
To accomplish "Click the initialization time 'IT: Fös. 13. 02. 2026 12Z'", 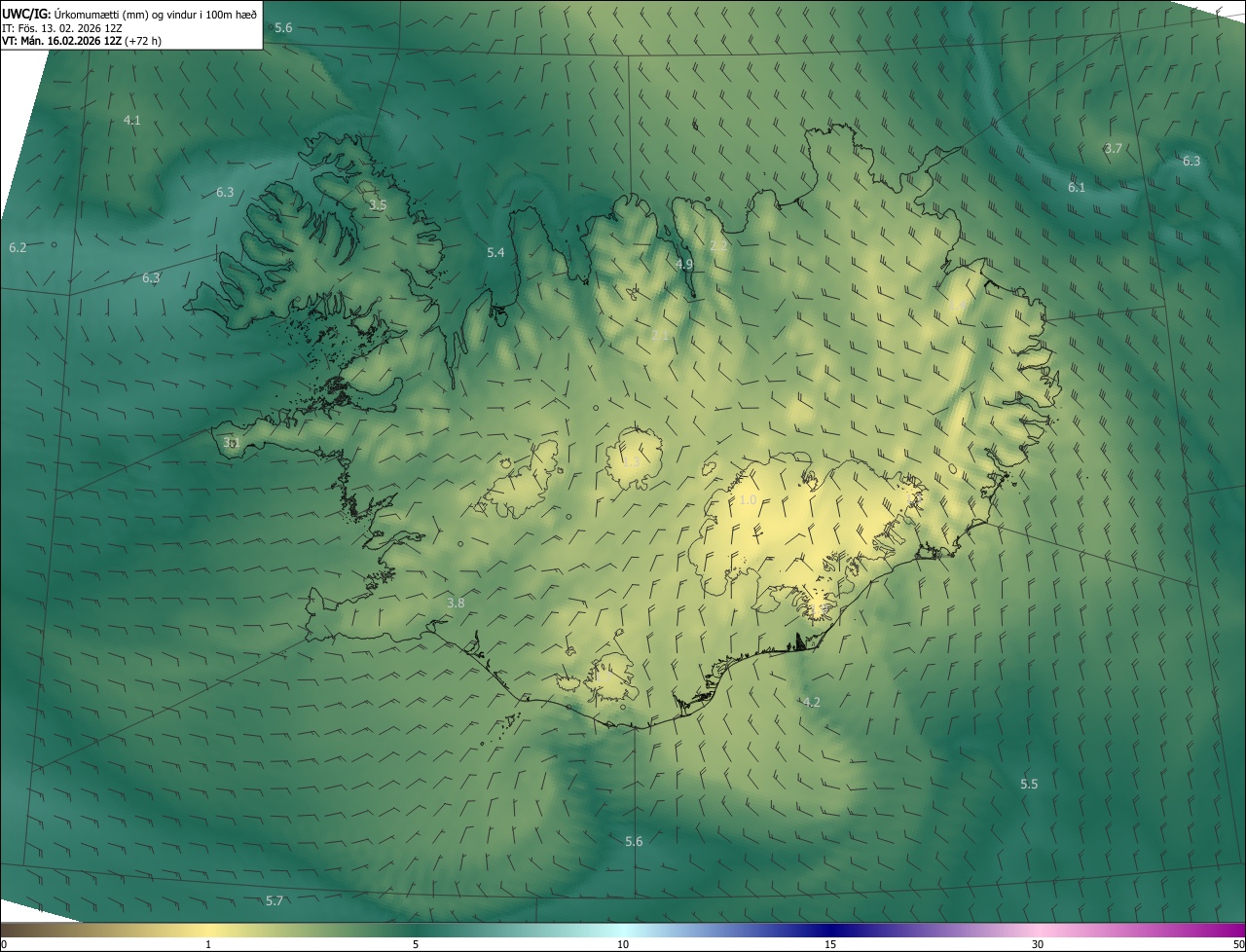I will [61, 27].
